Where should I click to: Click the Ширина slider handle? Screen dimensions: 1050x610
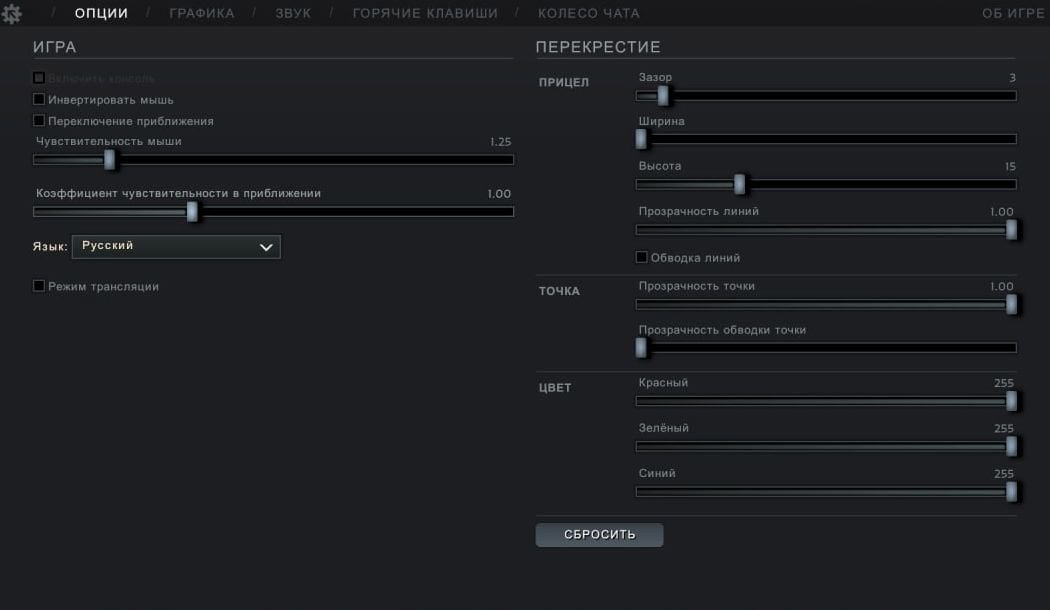pos(642,139)
